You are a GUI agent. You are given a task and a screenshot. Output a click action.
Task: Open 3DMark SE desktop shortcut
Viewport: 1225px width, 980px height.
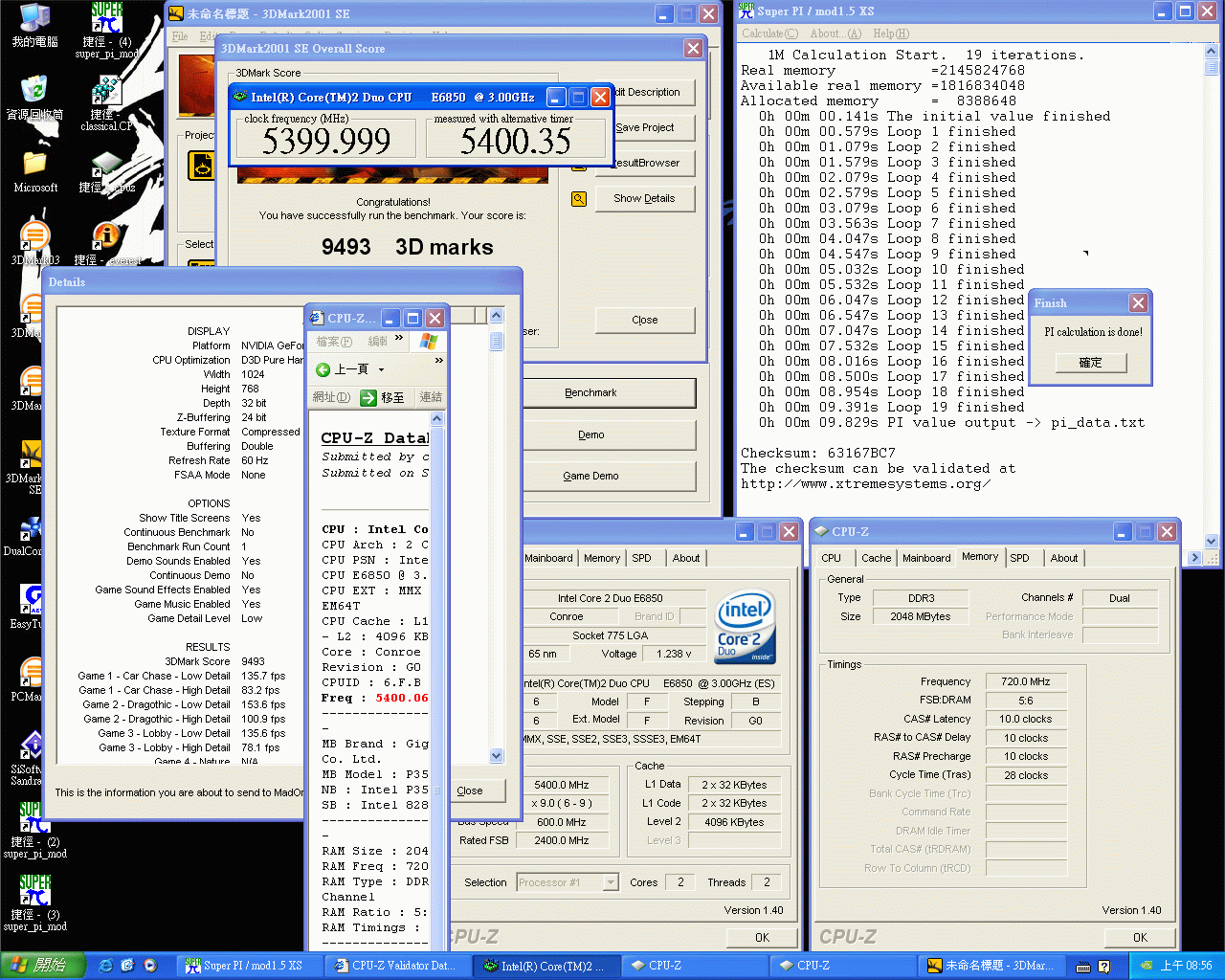tap(23, 466)
